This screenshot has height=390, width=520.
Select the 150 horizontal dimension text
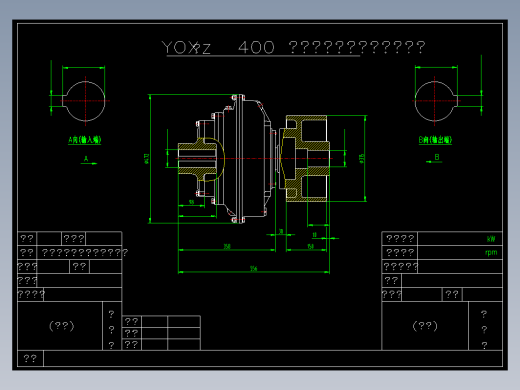tap(311, 247)
